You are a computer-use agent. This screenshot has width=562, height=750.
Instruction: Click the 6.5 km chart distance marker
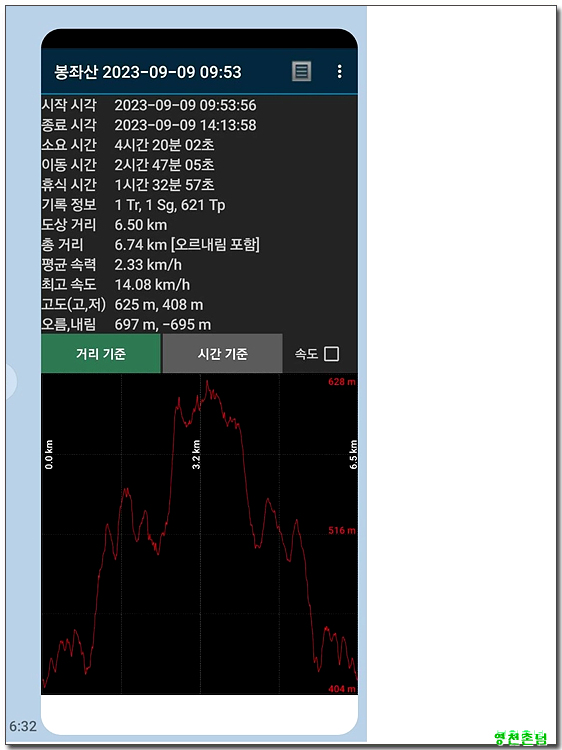coord(353,454)
